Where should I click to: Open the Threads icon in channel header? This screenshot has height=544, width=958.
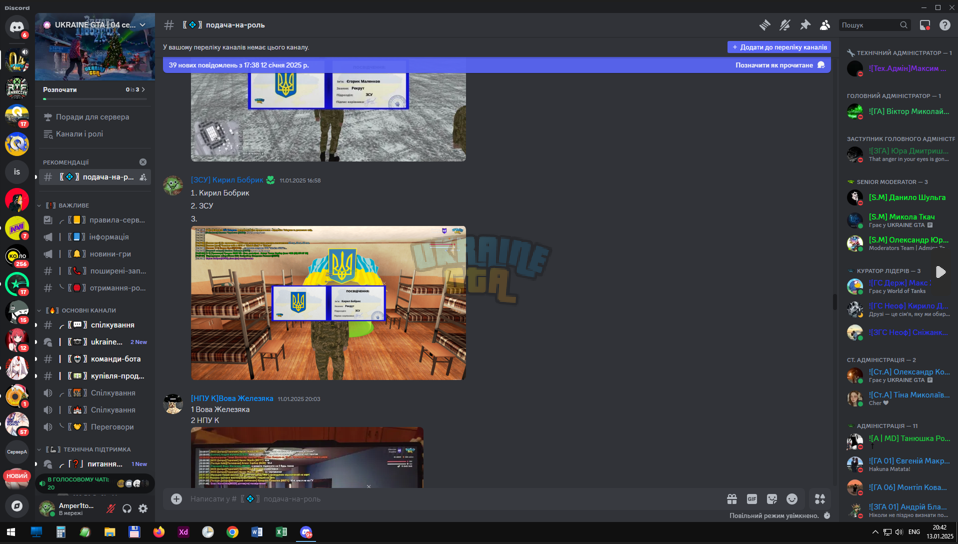764,25
